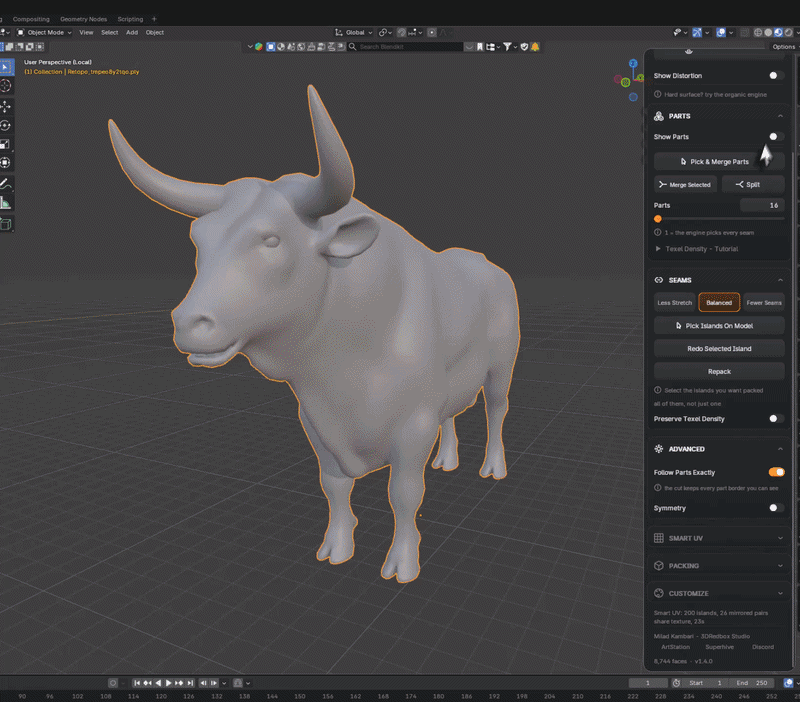
Task: Activate the Rotate tool
Action: (6, 126)
